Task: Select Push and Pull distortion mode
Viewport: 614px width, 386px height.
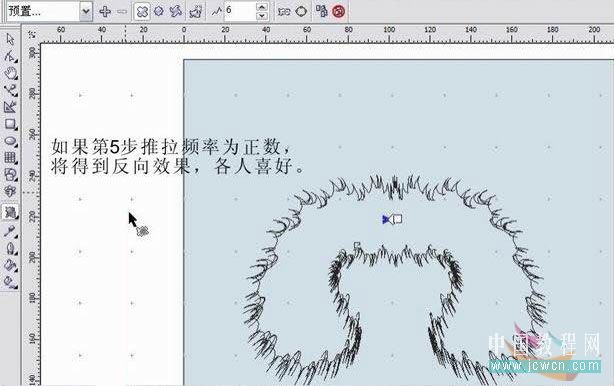Action: [142, 11]
